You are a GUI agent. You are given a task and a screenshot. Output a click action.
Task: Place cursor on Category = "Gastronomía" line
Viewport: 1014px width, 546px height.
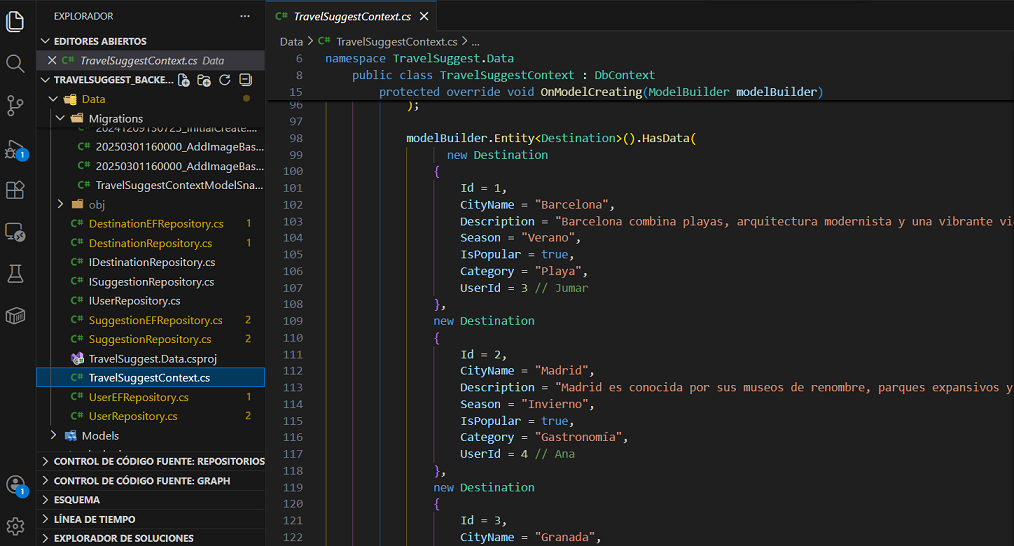544,437
